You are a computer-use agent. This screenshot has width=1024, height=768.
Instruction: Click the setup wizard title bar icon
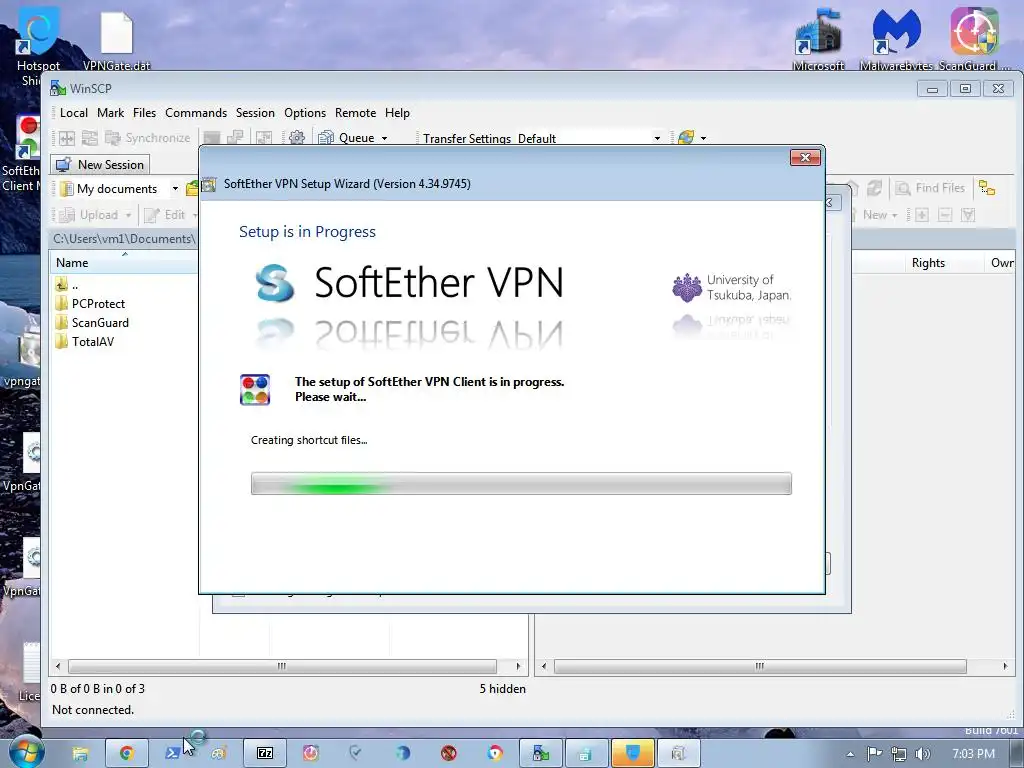pos(209,184)
